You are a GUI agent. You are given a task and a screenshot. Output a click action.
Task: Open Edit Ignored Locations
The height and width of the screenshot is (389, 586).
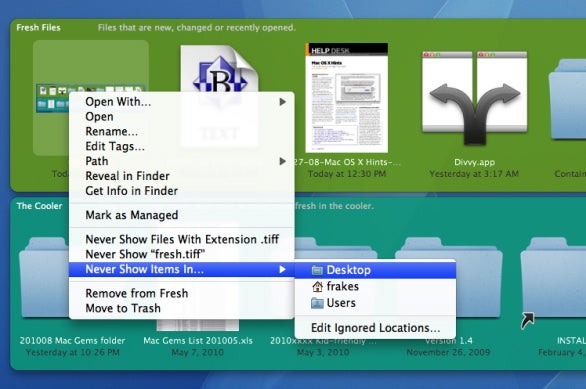(375, 328)
